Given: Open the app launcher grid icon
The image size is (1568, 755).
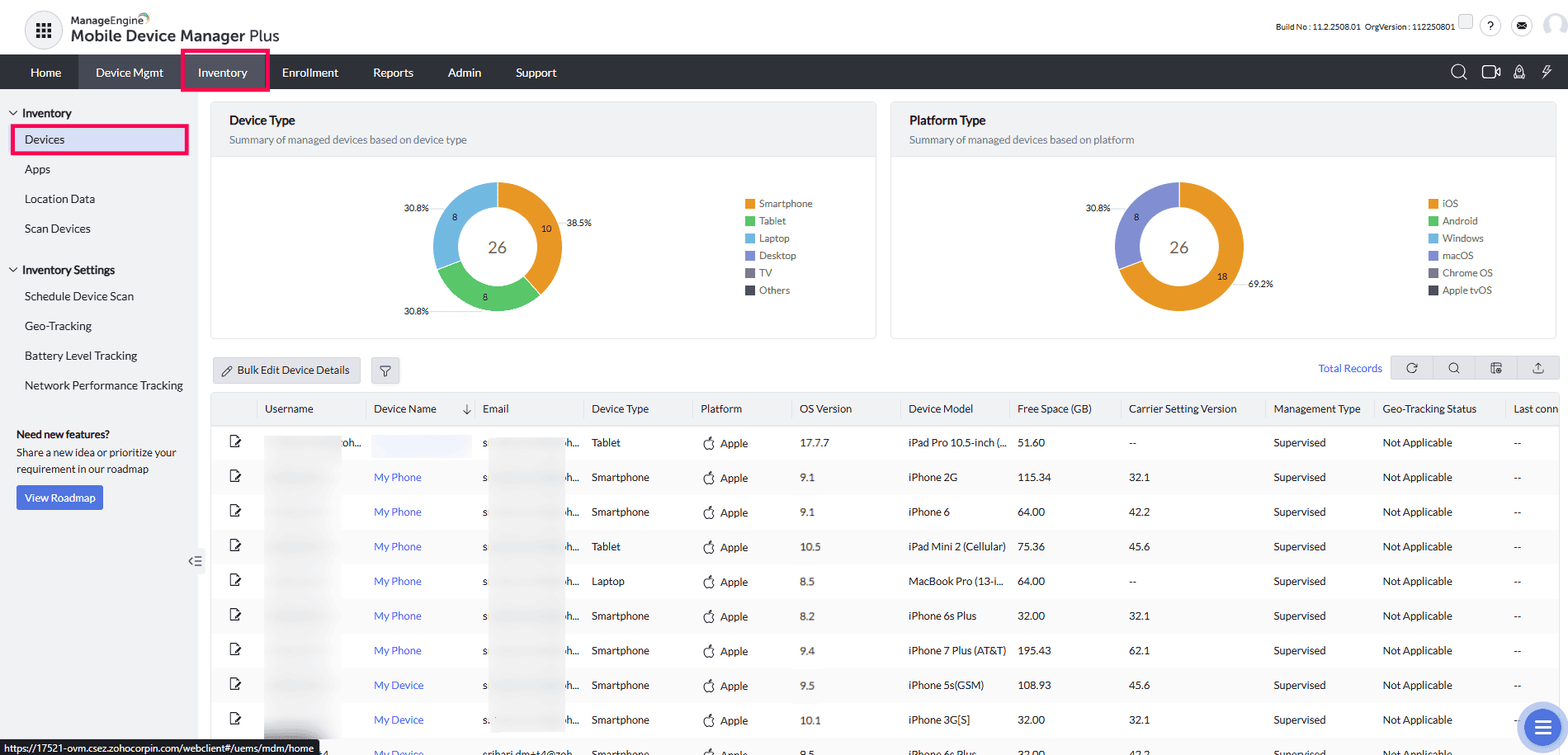Looking at the screenshot, I should coord(44,31).
